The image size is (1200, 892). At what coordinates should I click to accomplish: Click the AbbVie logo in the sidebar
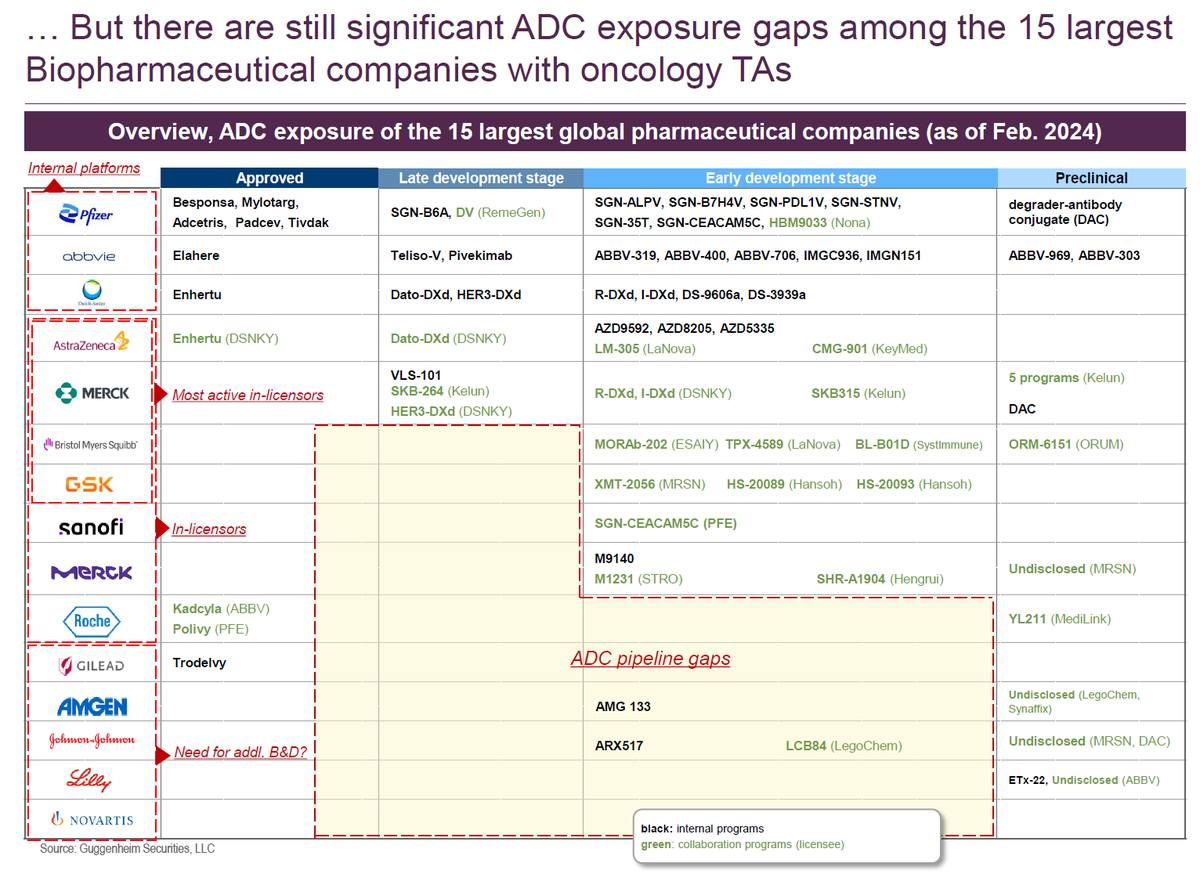[x=91, y=256]
